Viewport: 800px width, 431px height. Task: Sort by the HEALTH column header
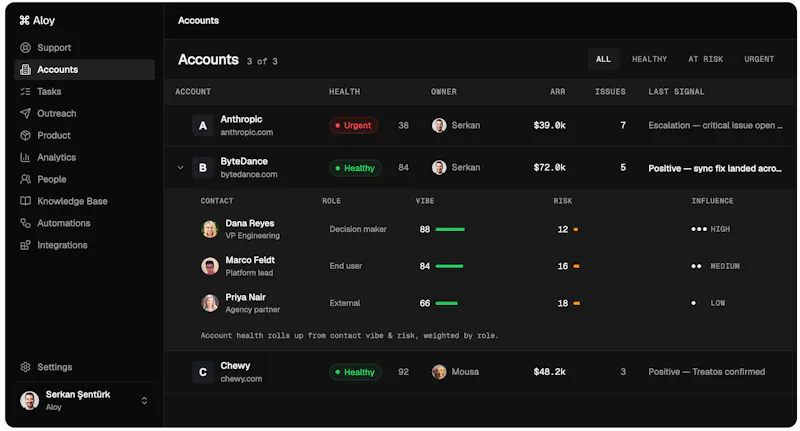[344, 92]
